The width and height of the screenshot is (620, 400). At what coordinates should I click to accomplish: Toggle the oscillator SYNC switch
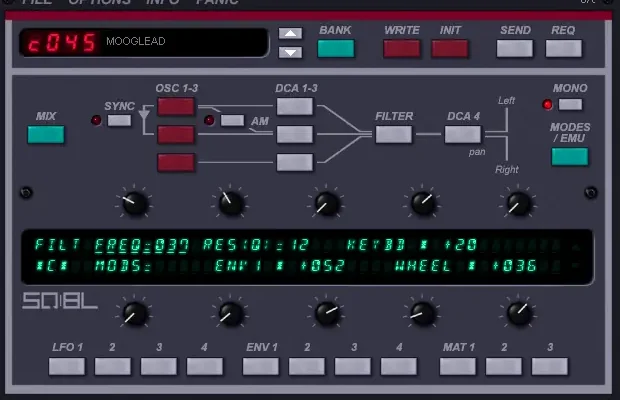119,120
